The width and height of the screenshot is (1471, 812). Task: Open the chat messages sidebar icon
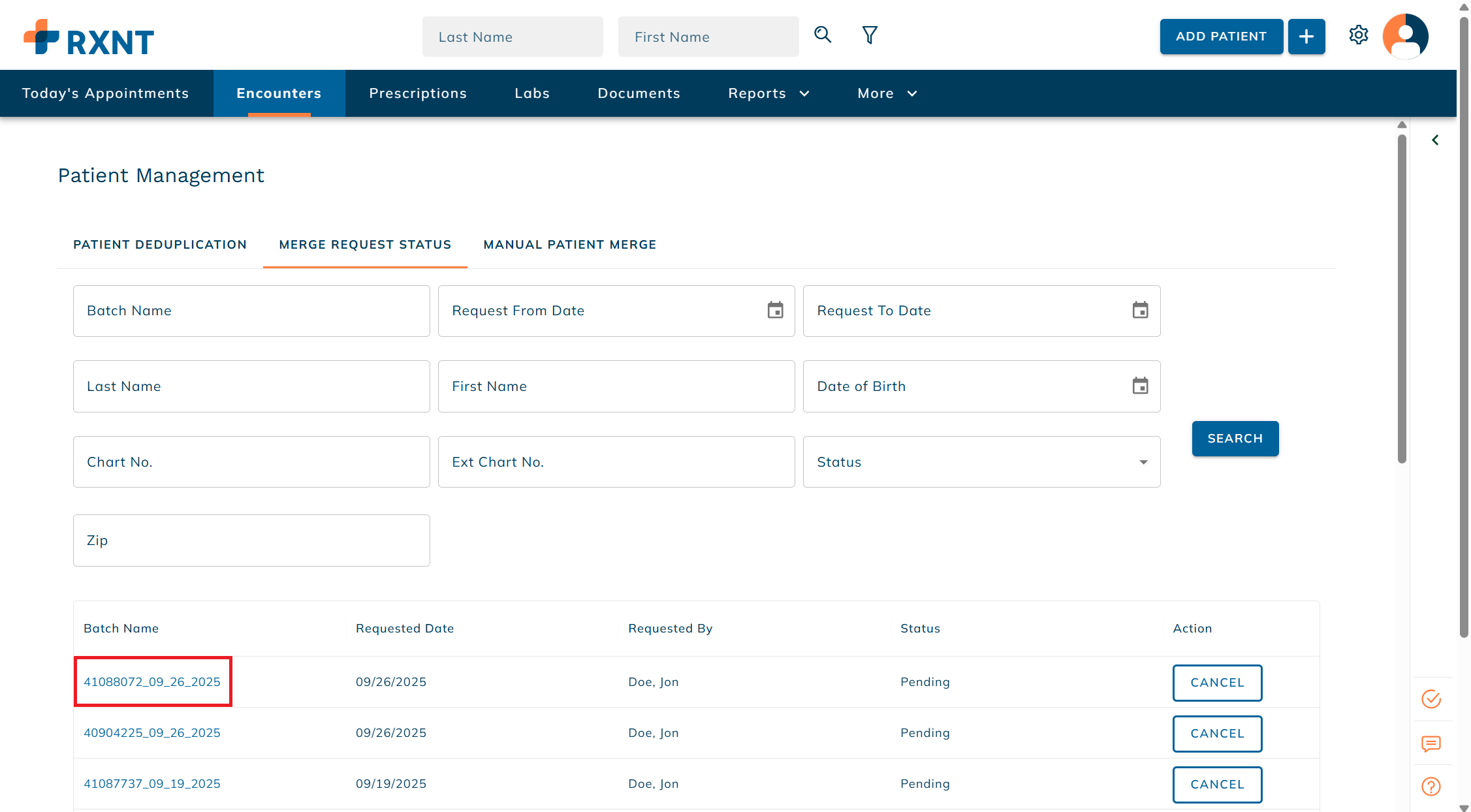(1431, 743)
